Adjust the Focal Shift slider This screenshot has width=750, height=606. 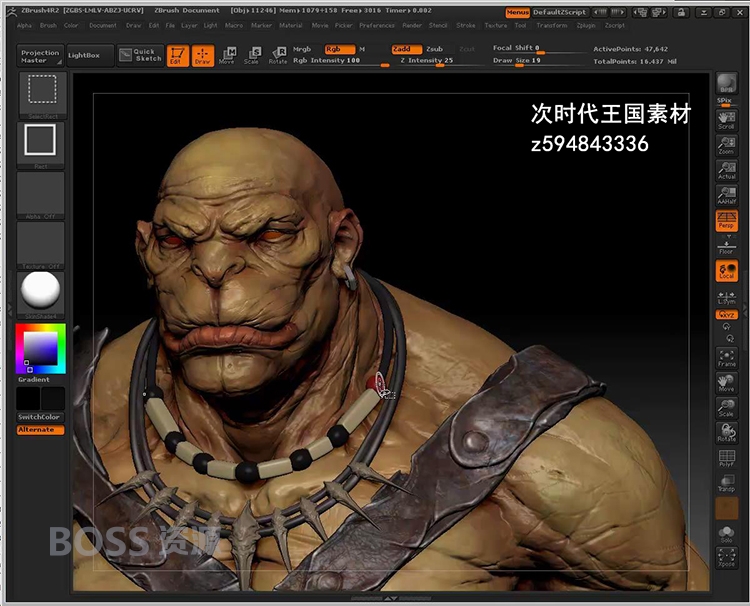tap(539, 48)
